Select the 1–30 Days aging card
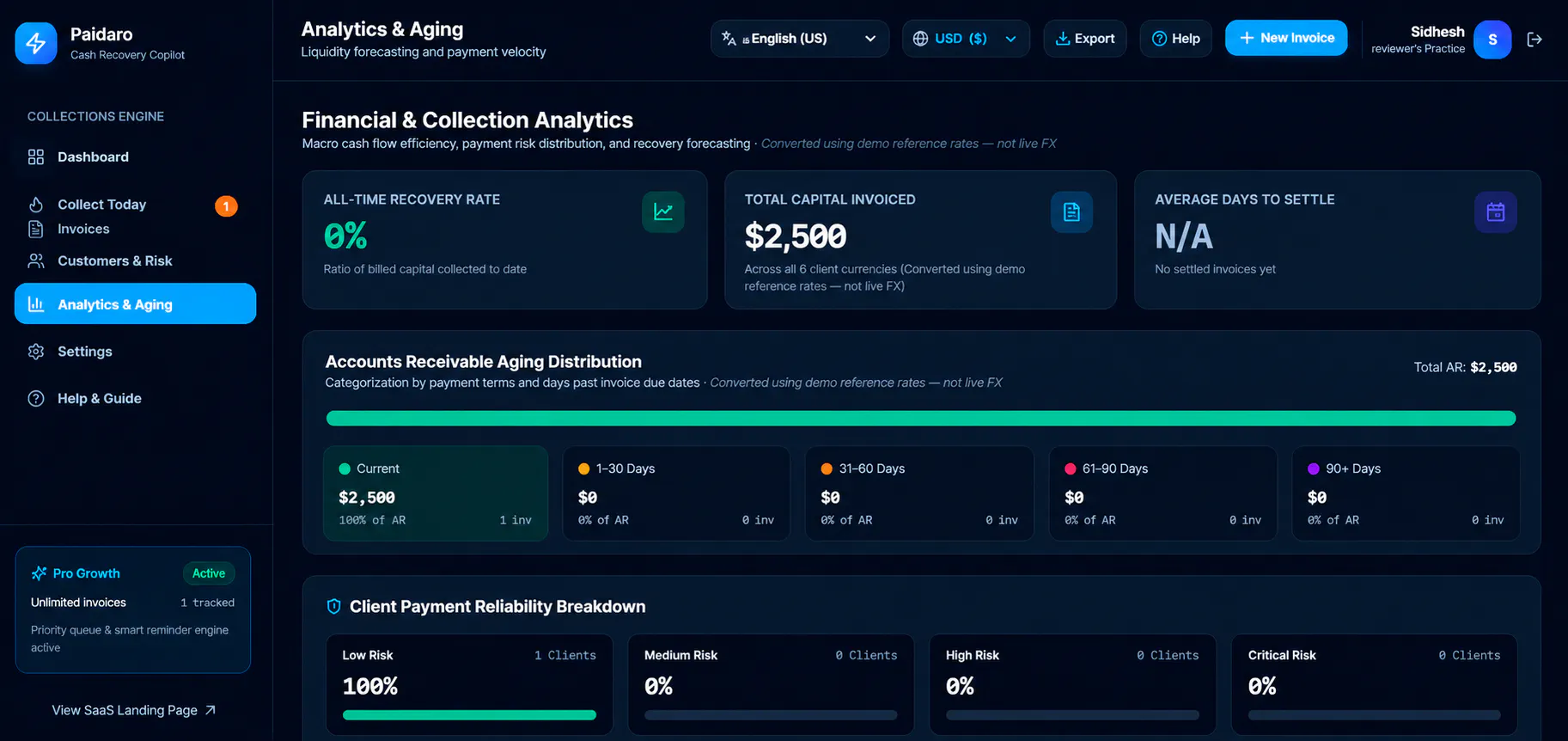 pyautogui.click(x=676, y=493)
